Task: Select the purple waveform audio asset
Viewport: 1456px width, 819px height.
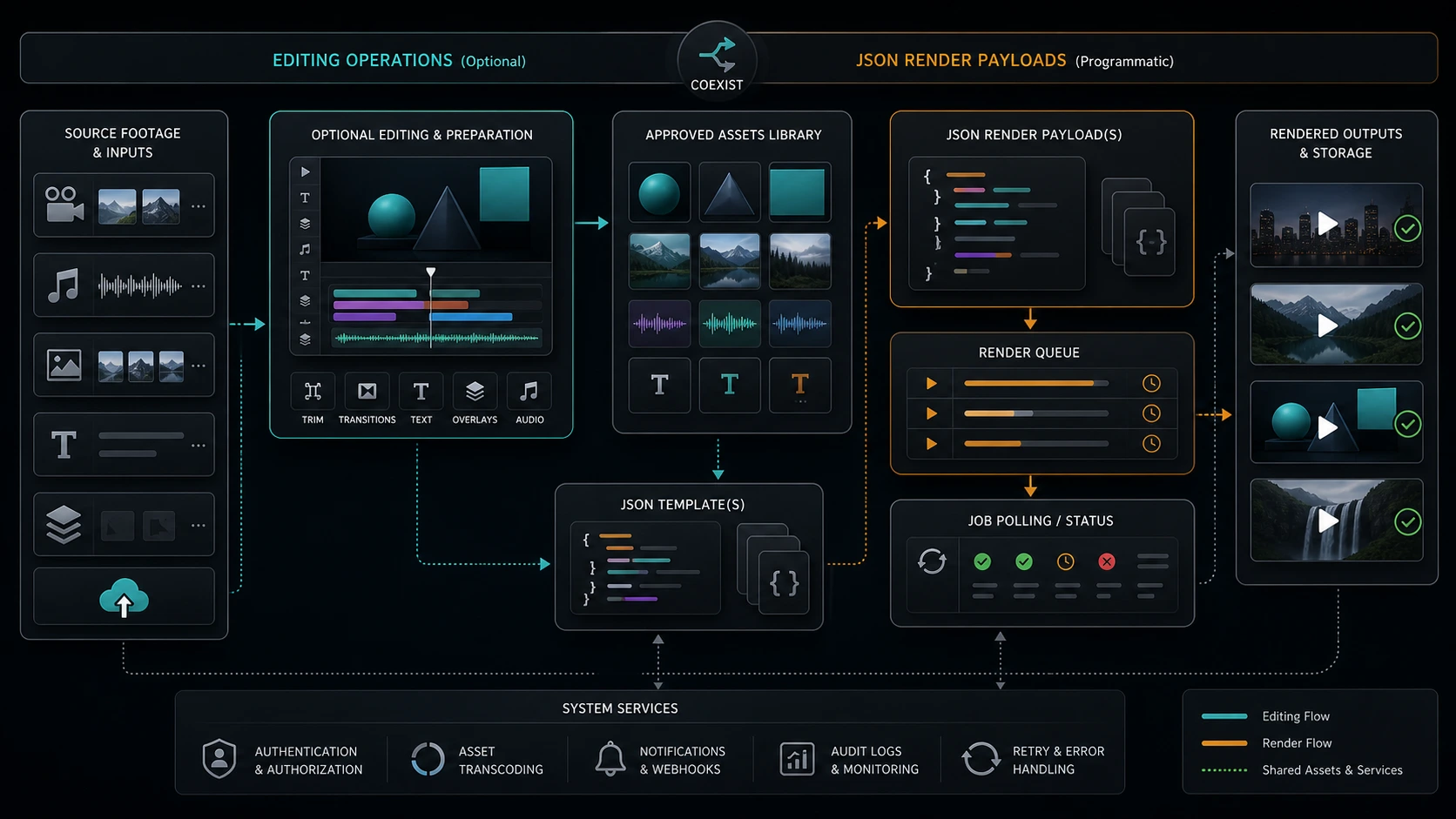Action: point(659,324)
